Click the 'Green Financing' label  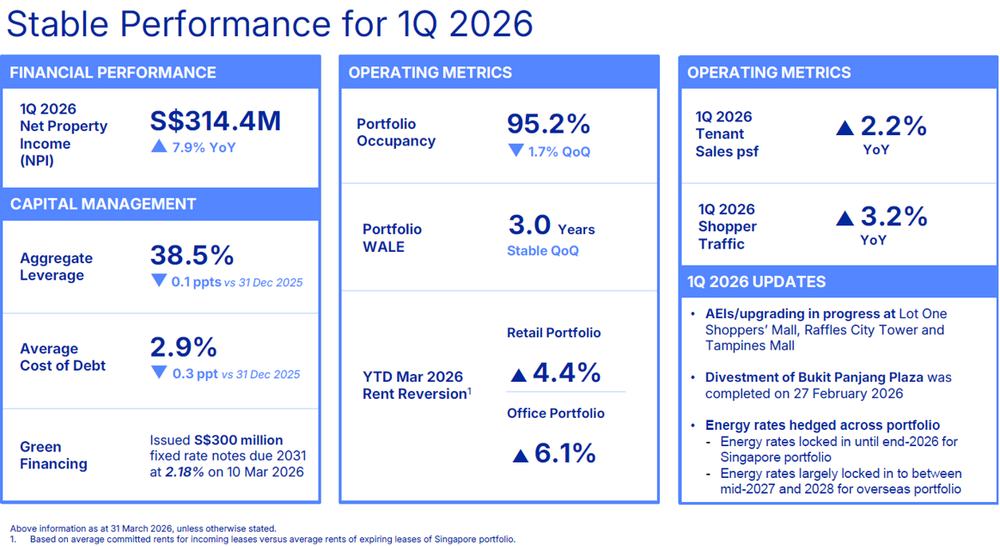[54, 455]
